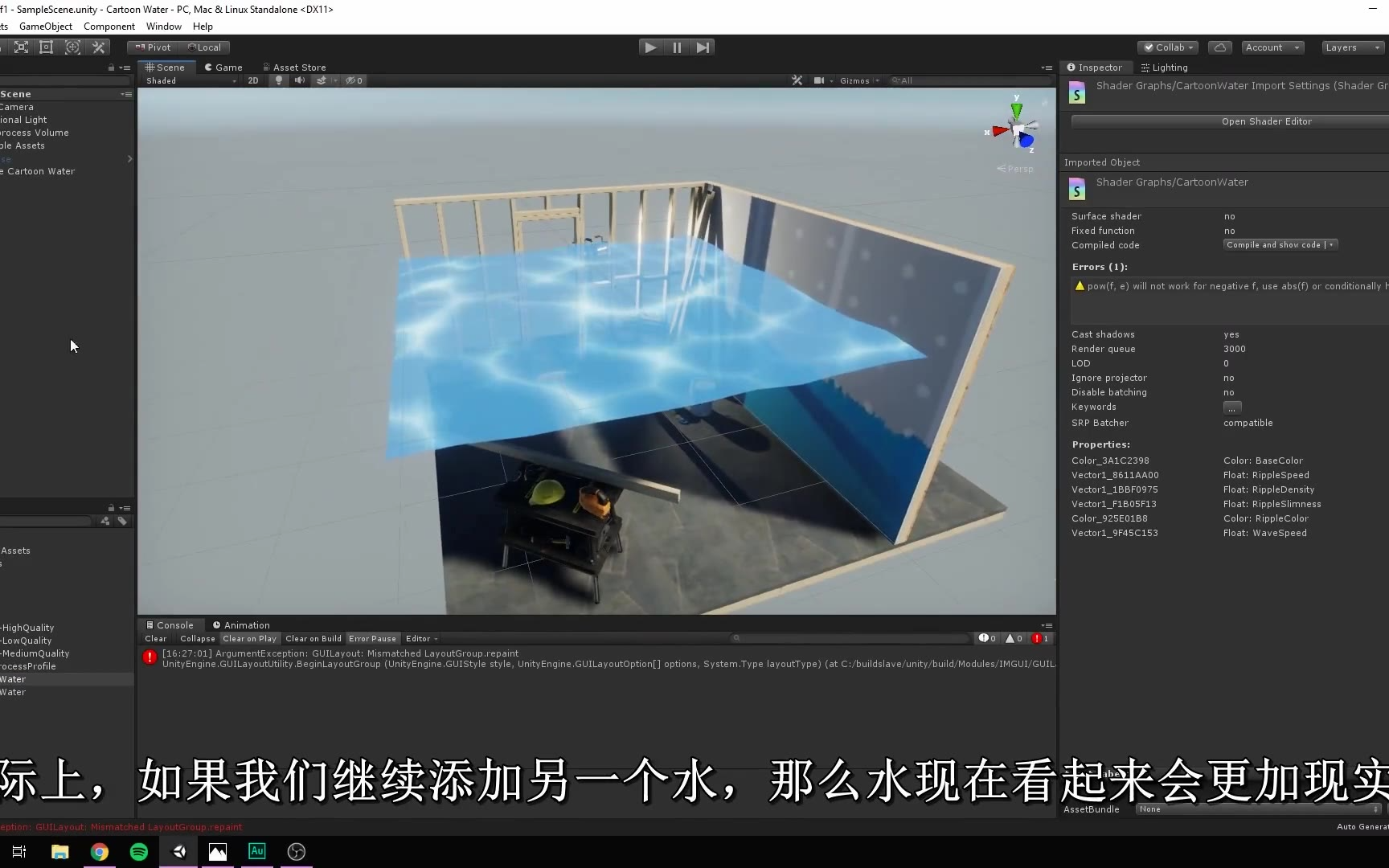Open the Collab dropdown
This screenshot has height=868, width=1389.
coord(1169,47)
